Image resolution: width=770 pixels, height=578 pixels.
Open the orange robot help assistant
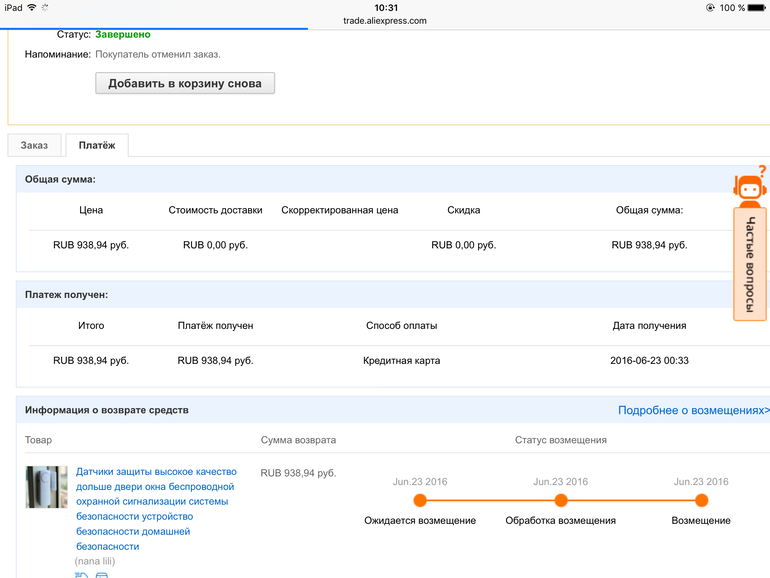pyautogui.click(x=749, y=187)
